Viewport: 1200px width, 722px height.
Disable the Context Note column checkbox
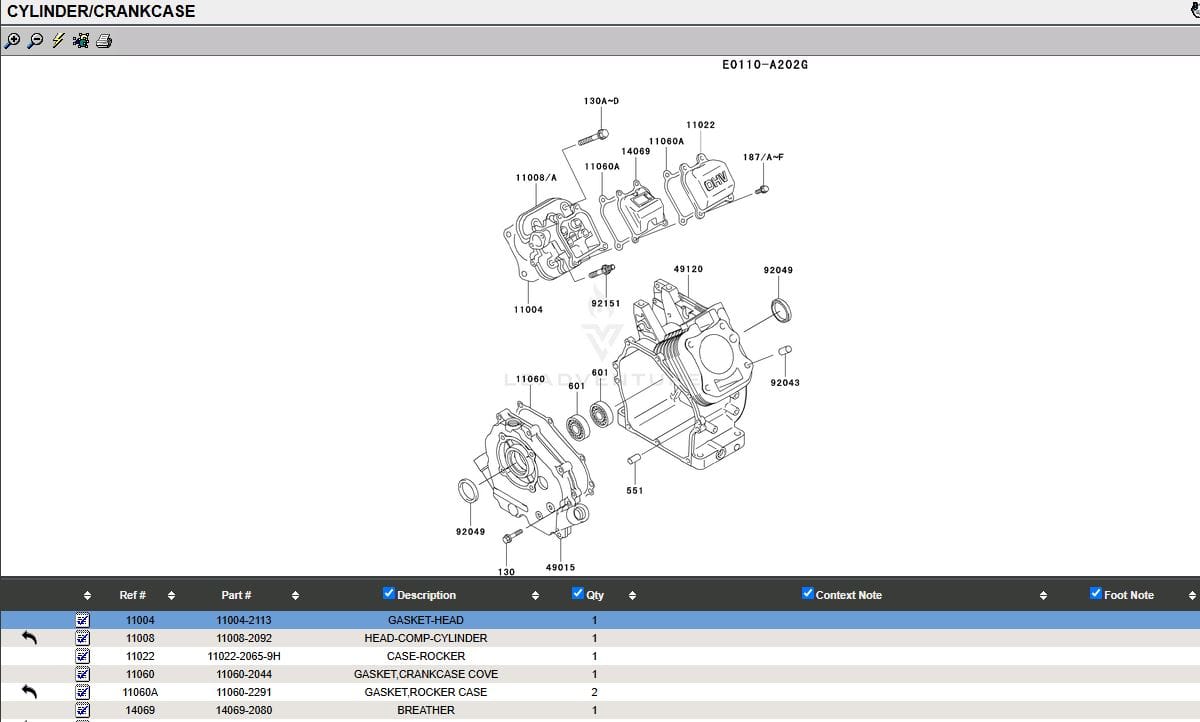(x=808, y=594)
